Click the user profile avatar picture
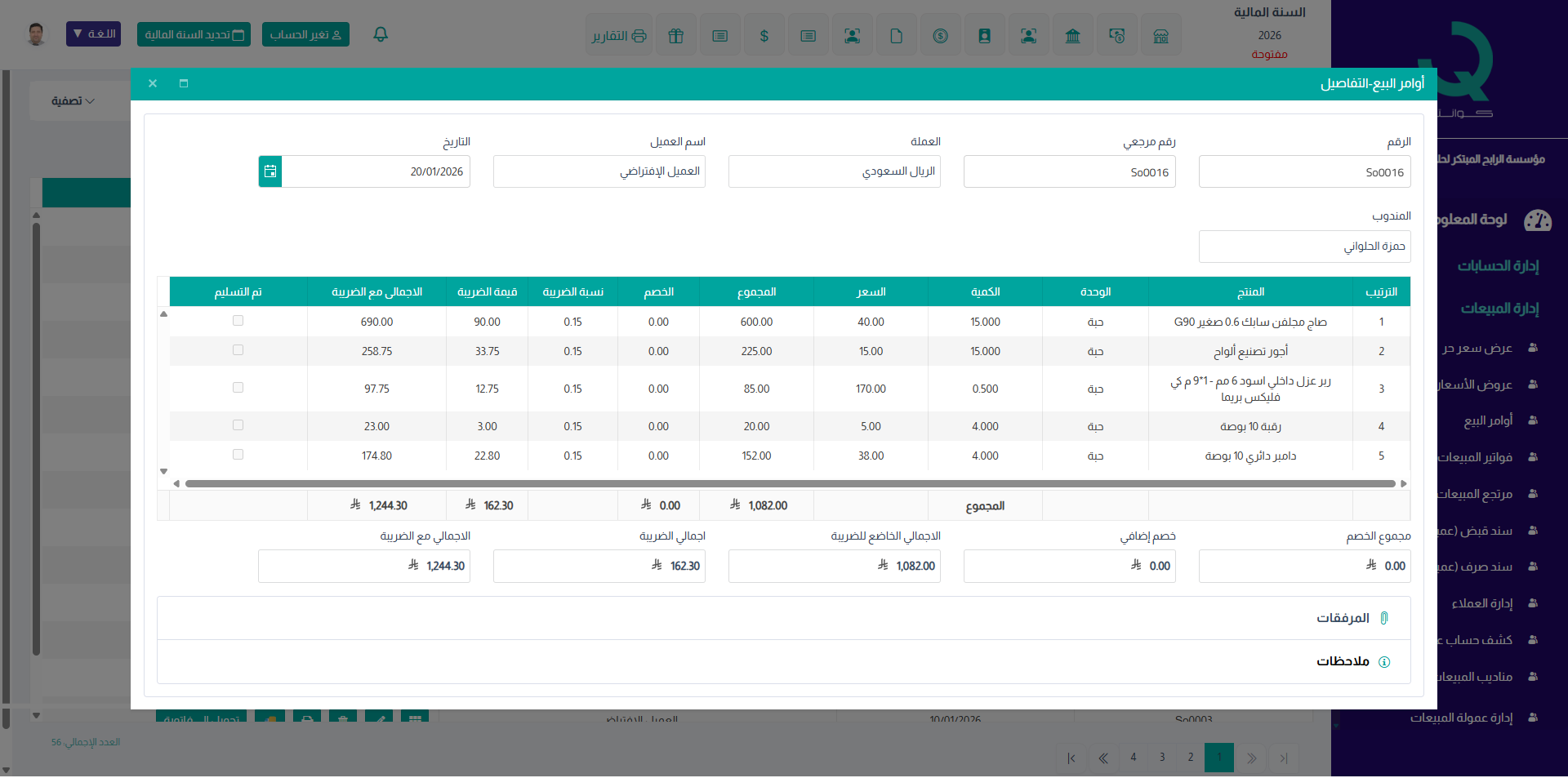The image size is (1568, 778). (x=36, y=34)
